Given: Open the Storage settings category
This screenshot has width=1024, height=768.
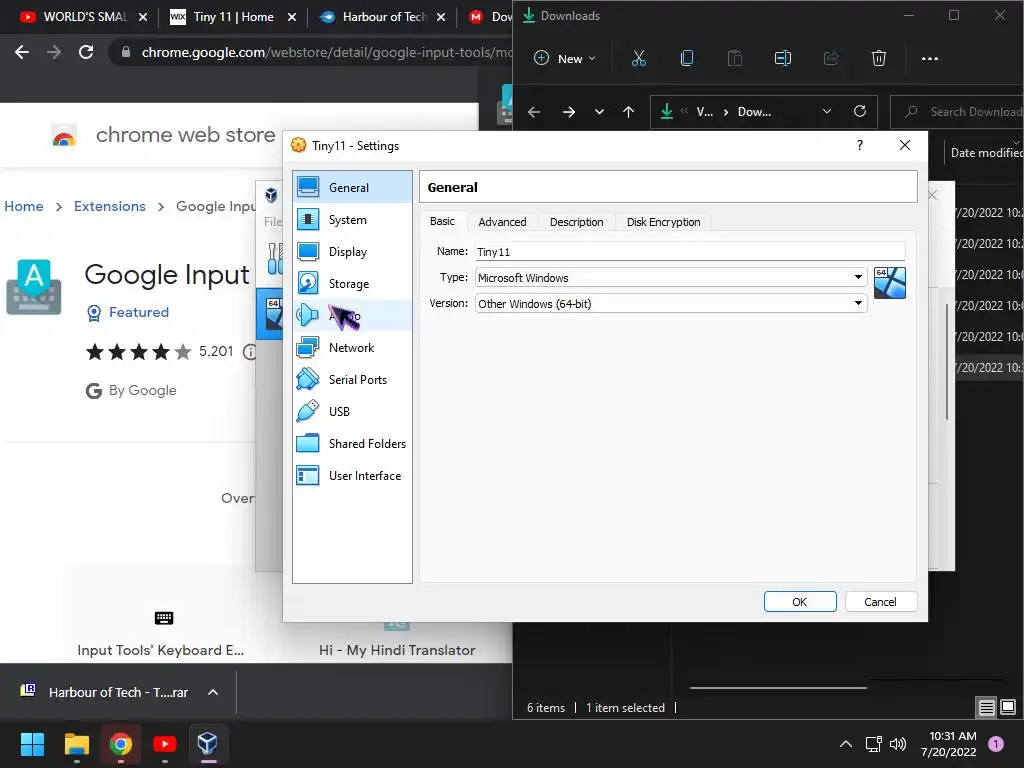Looking at the screenshot, I should [x=352, y=283].
